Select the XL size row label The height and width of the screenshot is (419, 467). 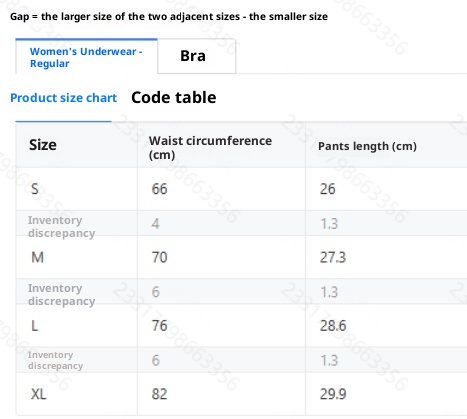39,394
